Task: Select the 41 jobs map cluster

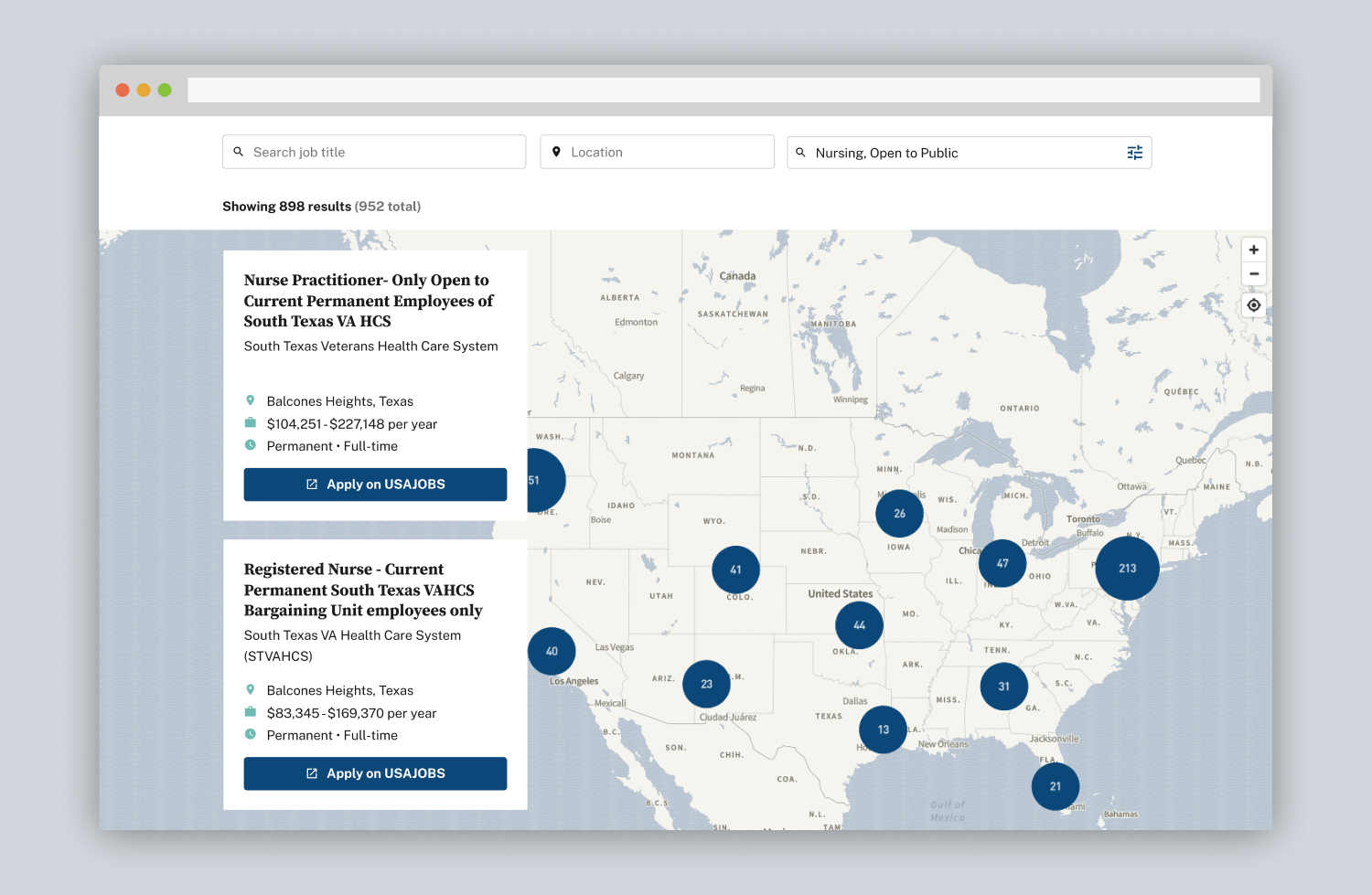Action: (x=735, y=570)
